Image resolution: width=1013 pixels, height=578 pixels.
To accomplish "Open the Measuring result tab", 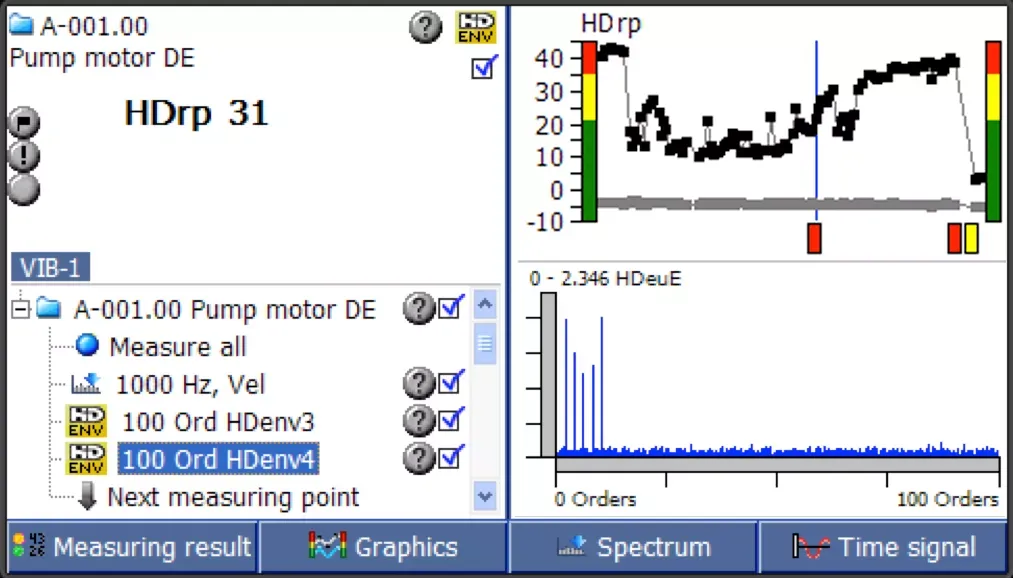I will [132, 547].
